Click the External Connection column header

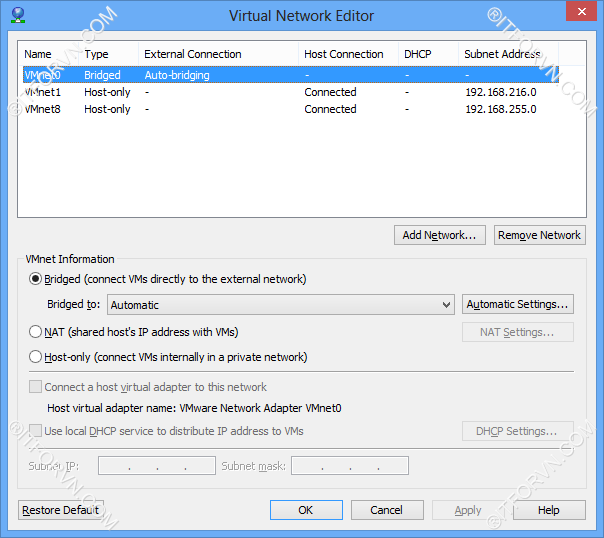(193, 54)
